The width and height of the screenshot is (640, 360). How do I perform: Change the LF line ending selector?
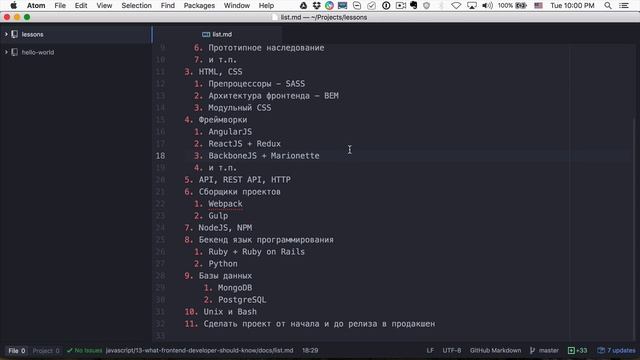click(x=430, y=351)
